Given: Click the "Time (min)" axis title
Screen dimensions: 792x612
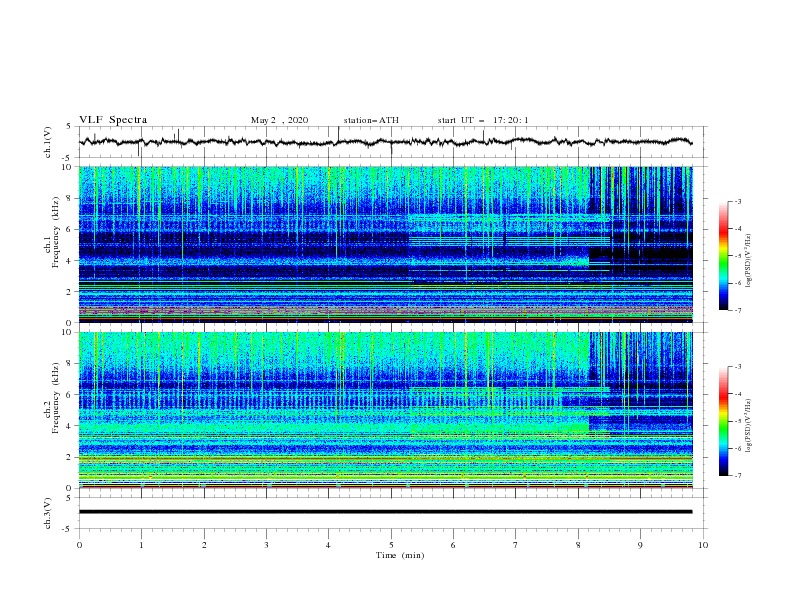Looking at the screenshot, I should pos(400,555).
